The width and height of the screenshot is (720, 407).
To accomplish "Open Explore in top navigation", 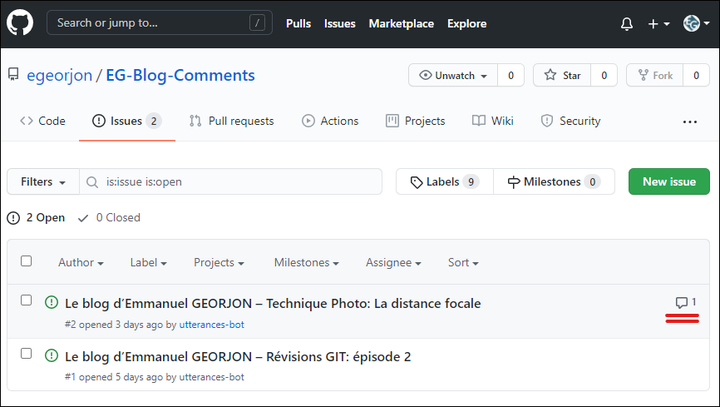I will 467,23.
